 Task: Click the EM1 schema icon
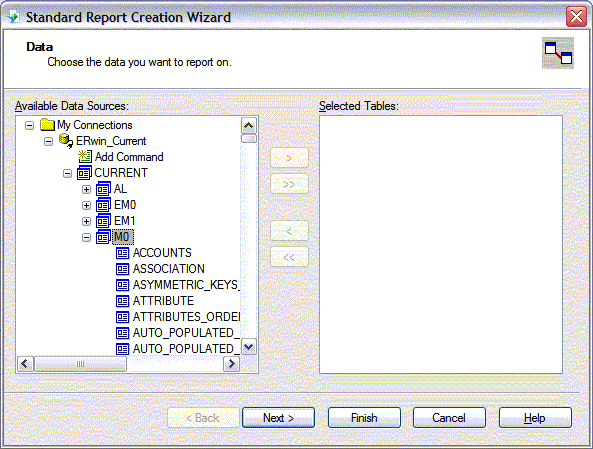pyautogui.click(x=103, y=221)
